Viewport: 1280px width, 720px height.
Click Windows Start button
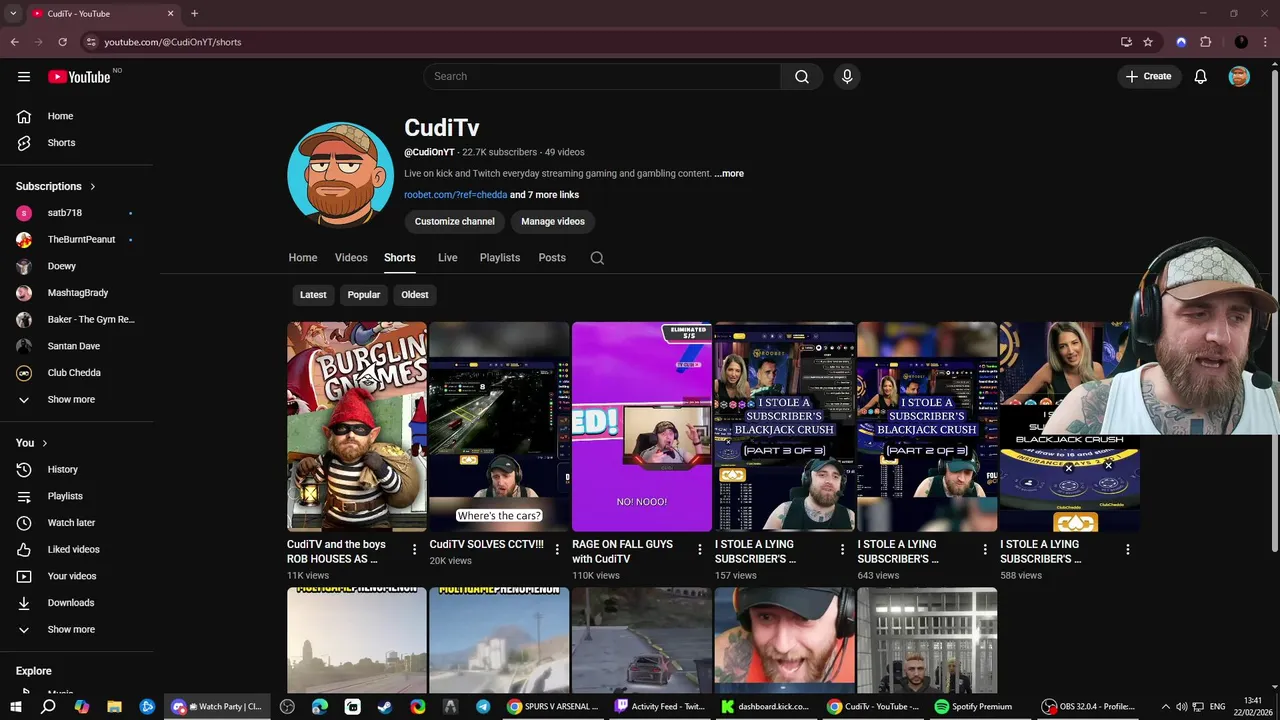tap(15, 707)
